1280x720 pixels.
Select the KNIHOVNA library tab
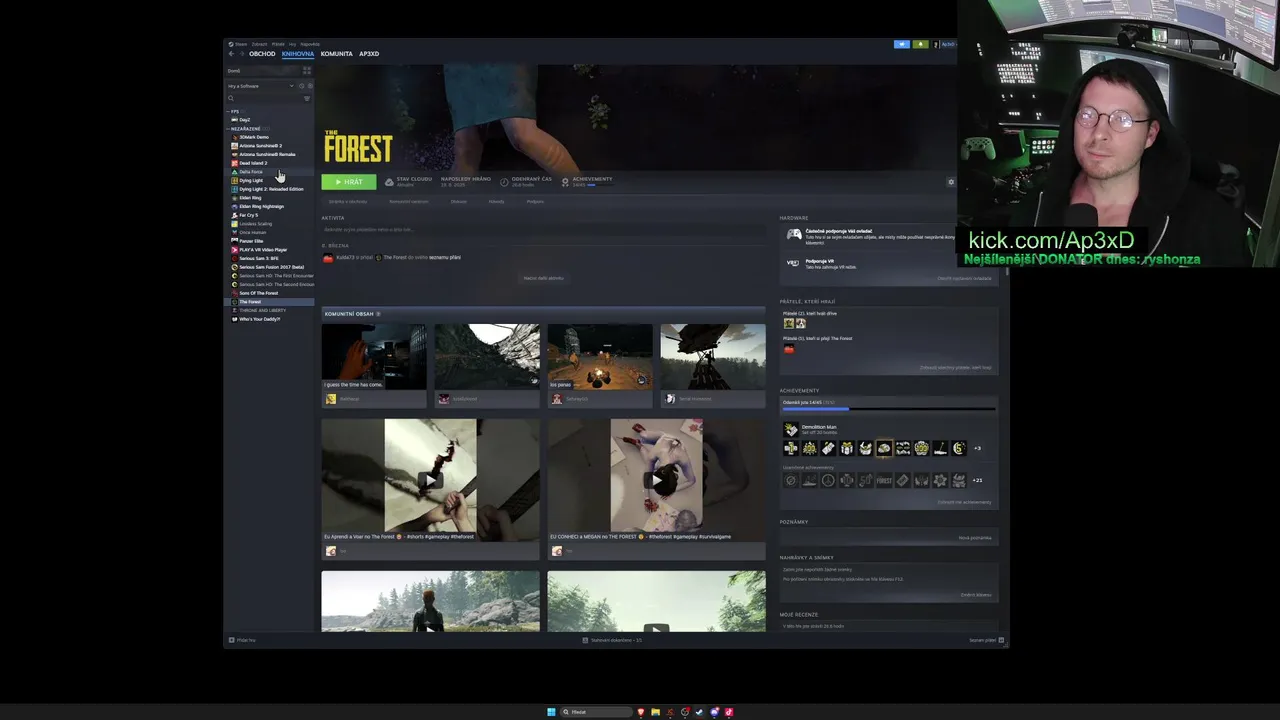point(298,54)
